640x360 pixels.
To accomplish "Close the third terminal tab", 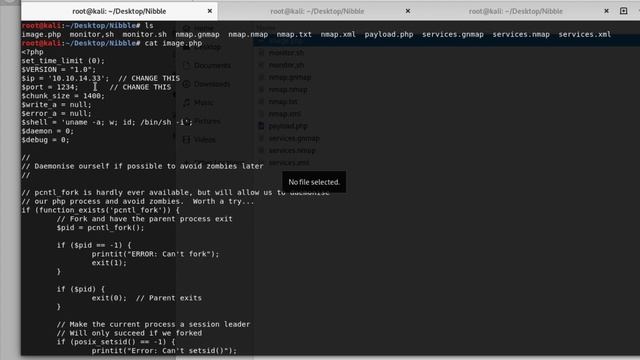I will (x=606, y=11).
